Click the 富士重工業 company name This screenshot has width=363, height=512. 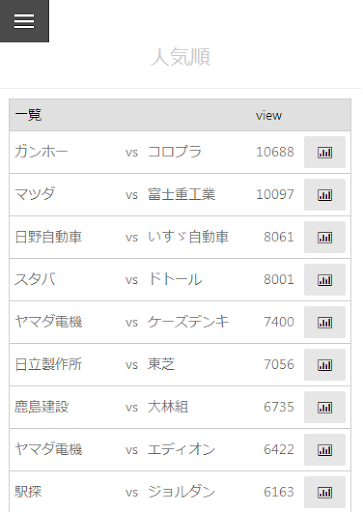click(181, 194)
